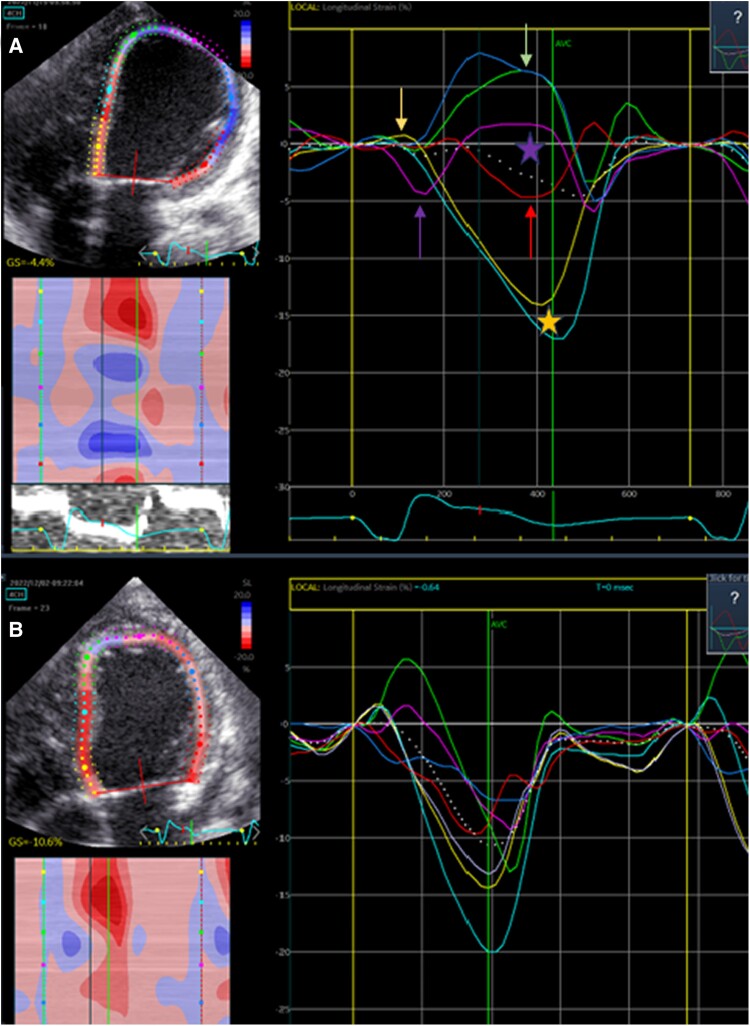
Task: Click the Longitudinal Strain = 0.64 header in panel B
Action: 365,587
